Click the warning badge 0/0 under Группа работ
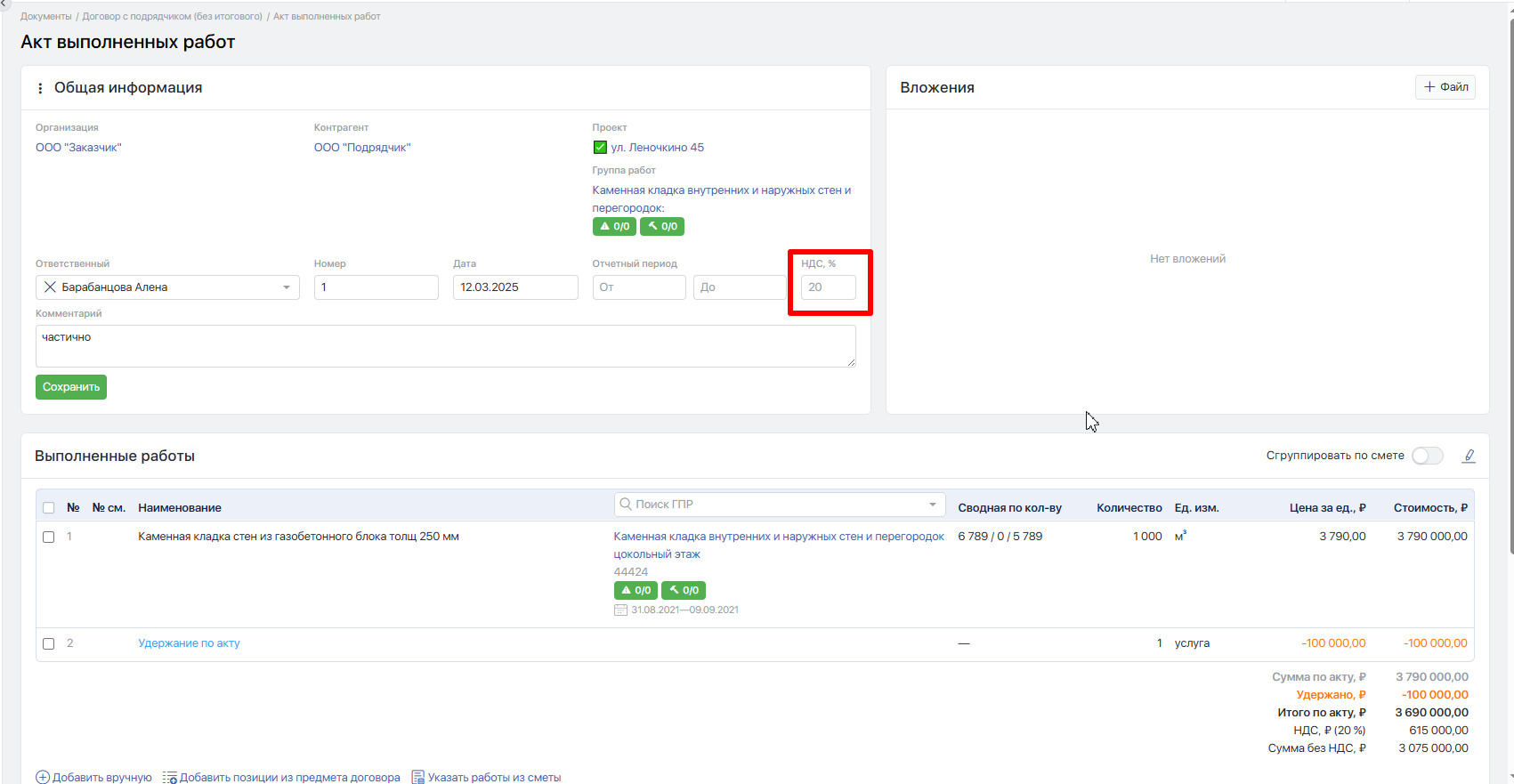This screenshot has height=784, width=1514. [614, 227]
